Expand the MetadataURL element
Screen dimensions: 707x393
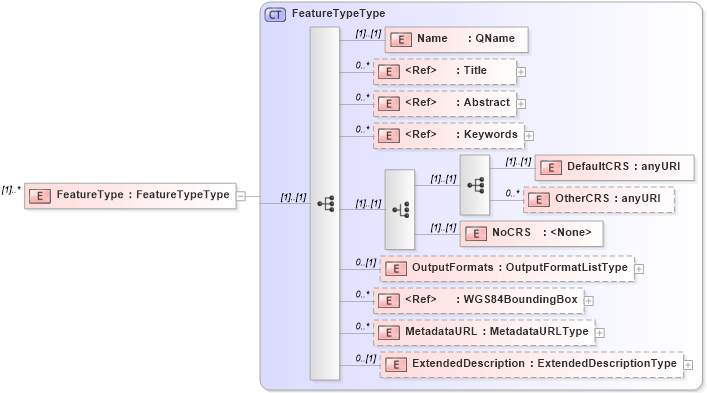point(599,333)
